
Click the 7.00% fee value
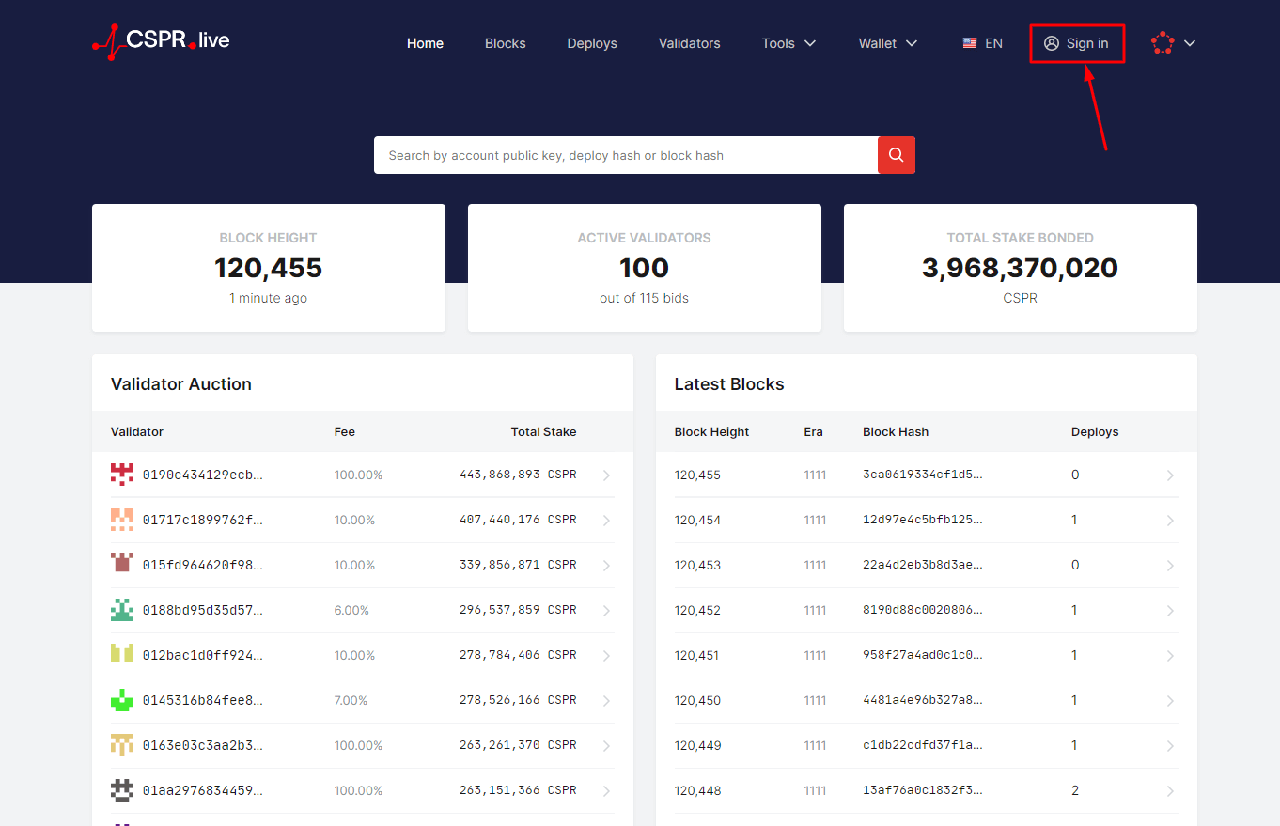click(351, 701)
